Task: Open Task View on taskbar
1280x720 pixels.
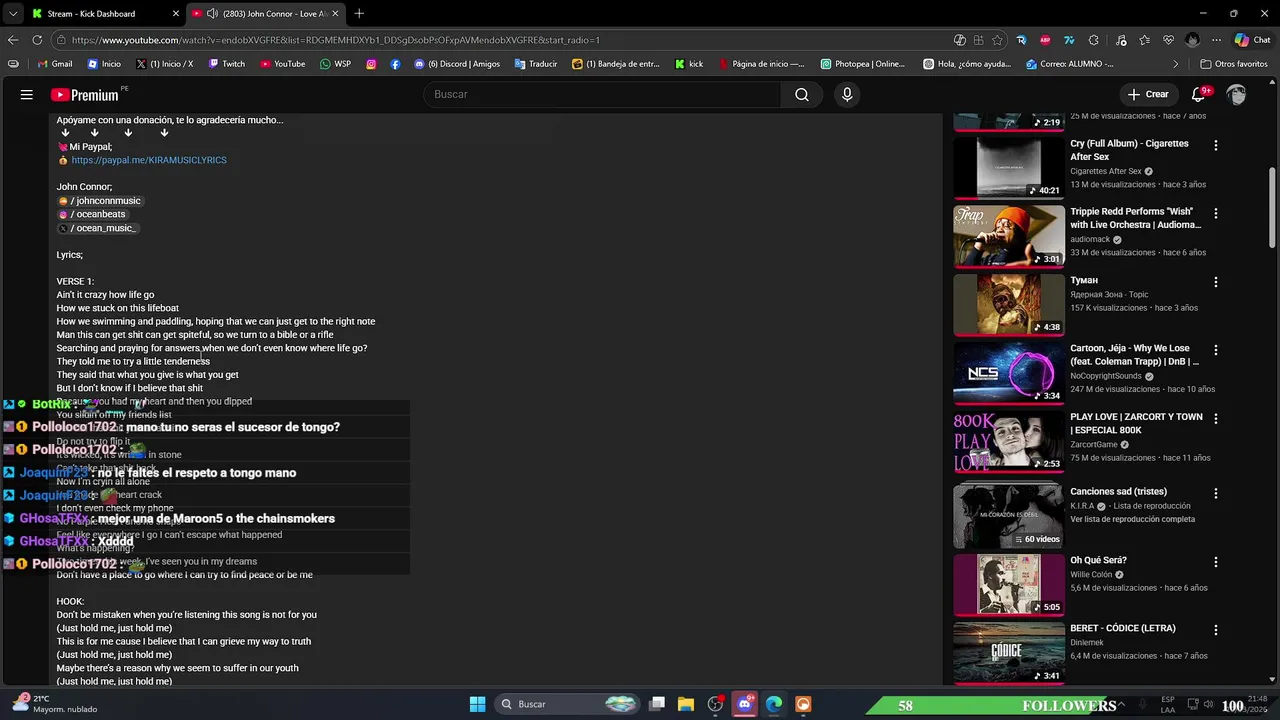Action: [x=657, y=704]
